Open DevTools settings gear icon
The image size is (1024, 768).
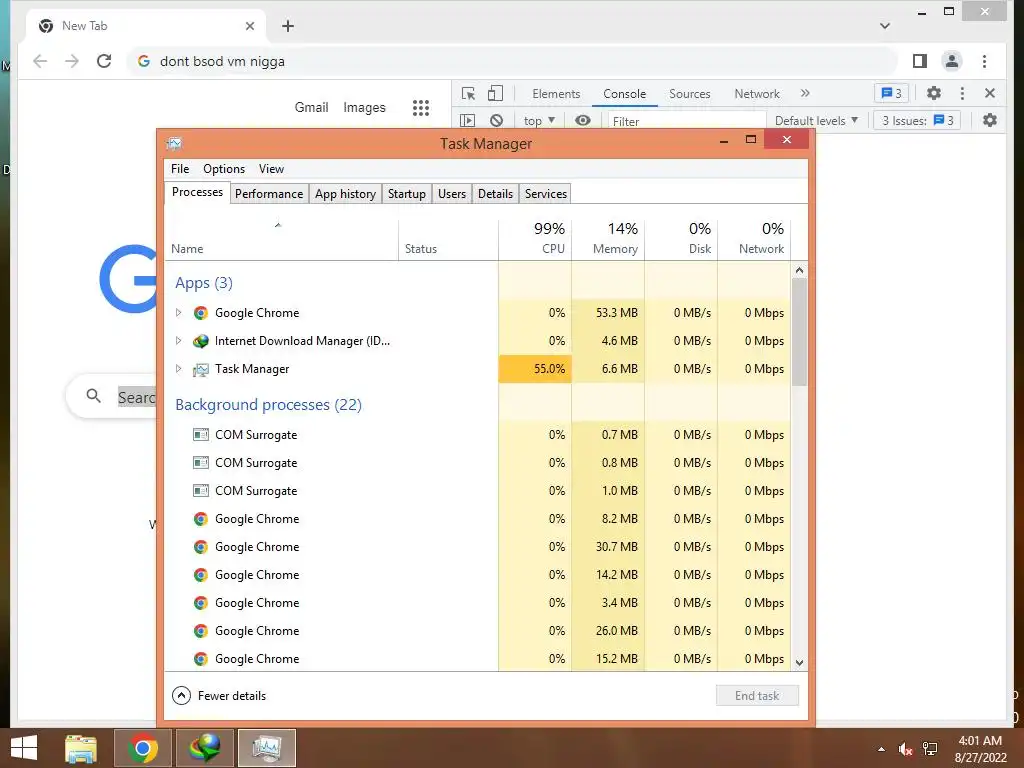(934, 93)
